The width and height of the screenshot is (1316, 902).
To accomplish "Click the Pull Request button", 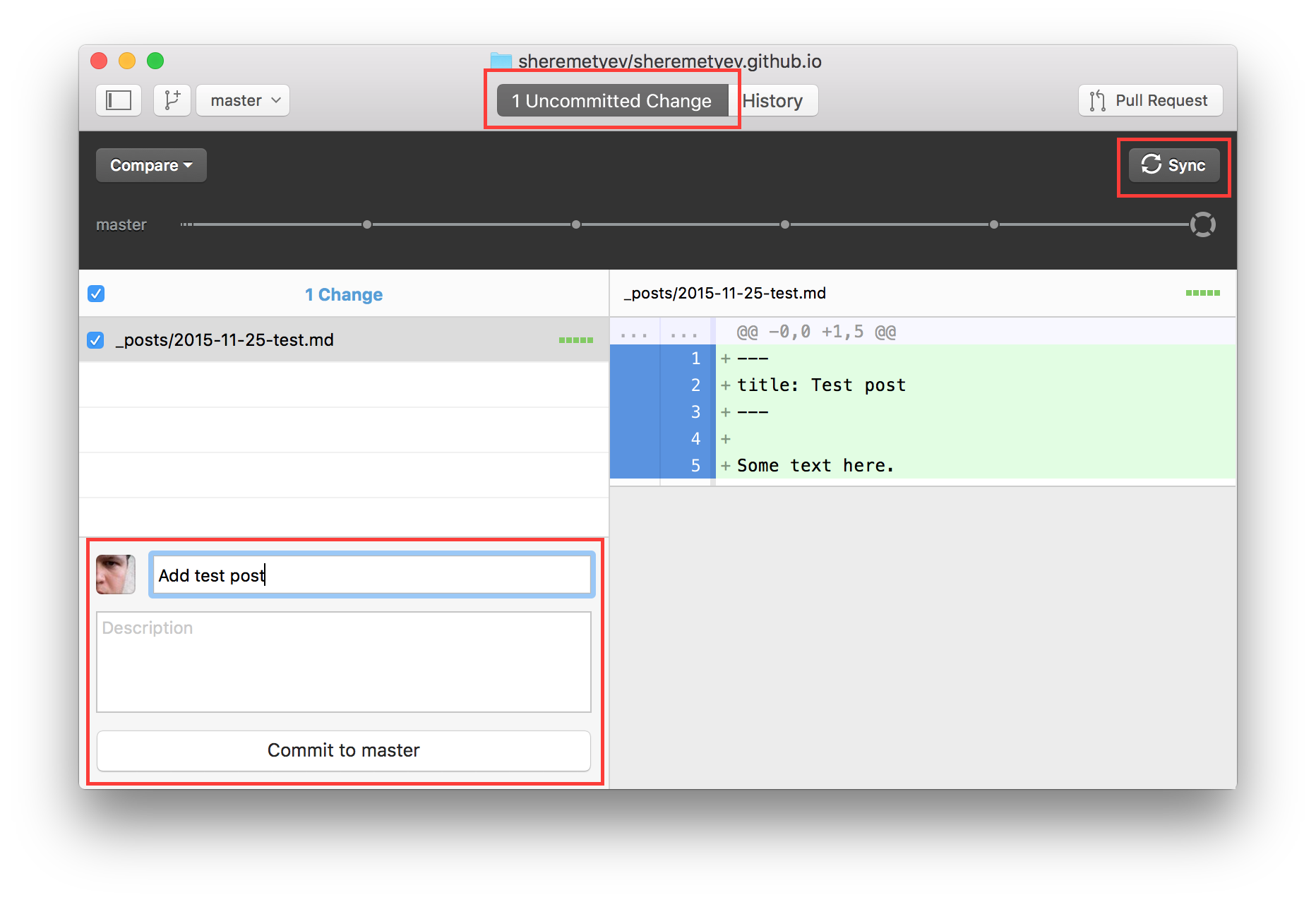I will point(1150,100).
